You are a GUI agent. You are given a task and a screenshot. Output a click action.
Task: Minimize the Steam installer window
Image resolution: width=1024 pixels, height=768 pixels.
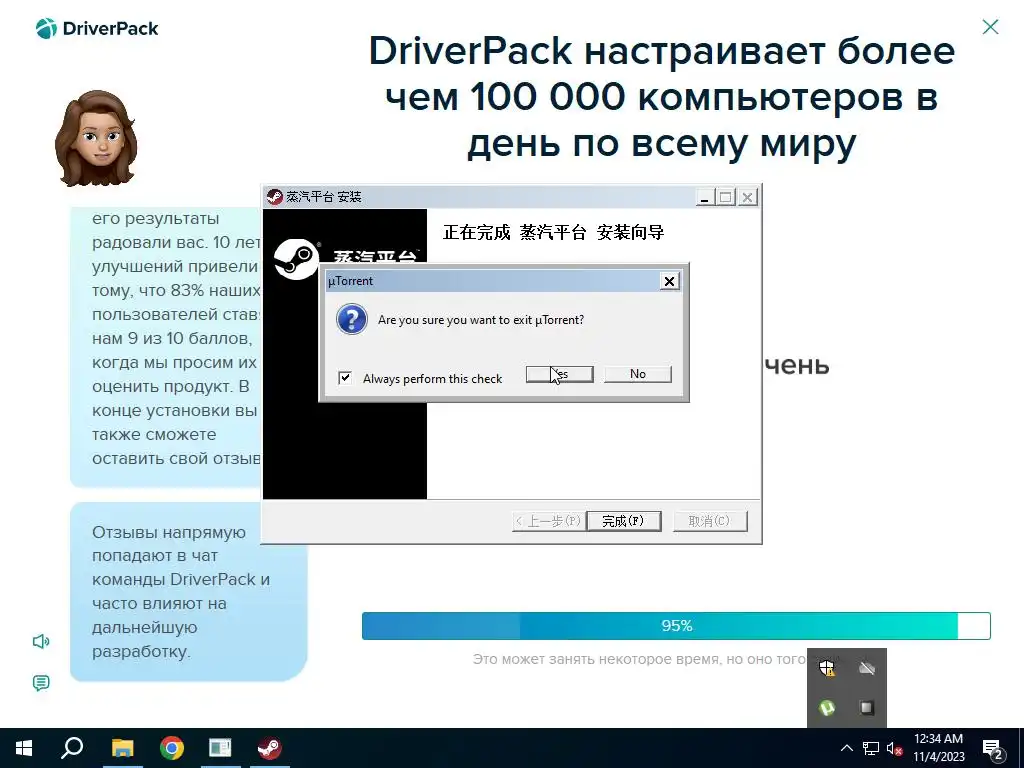click(704, 197)
